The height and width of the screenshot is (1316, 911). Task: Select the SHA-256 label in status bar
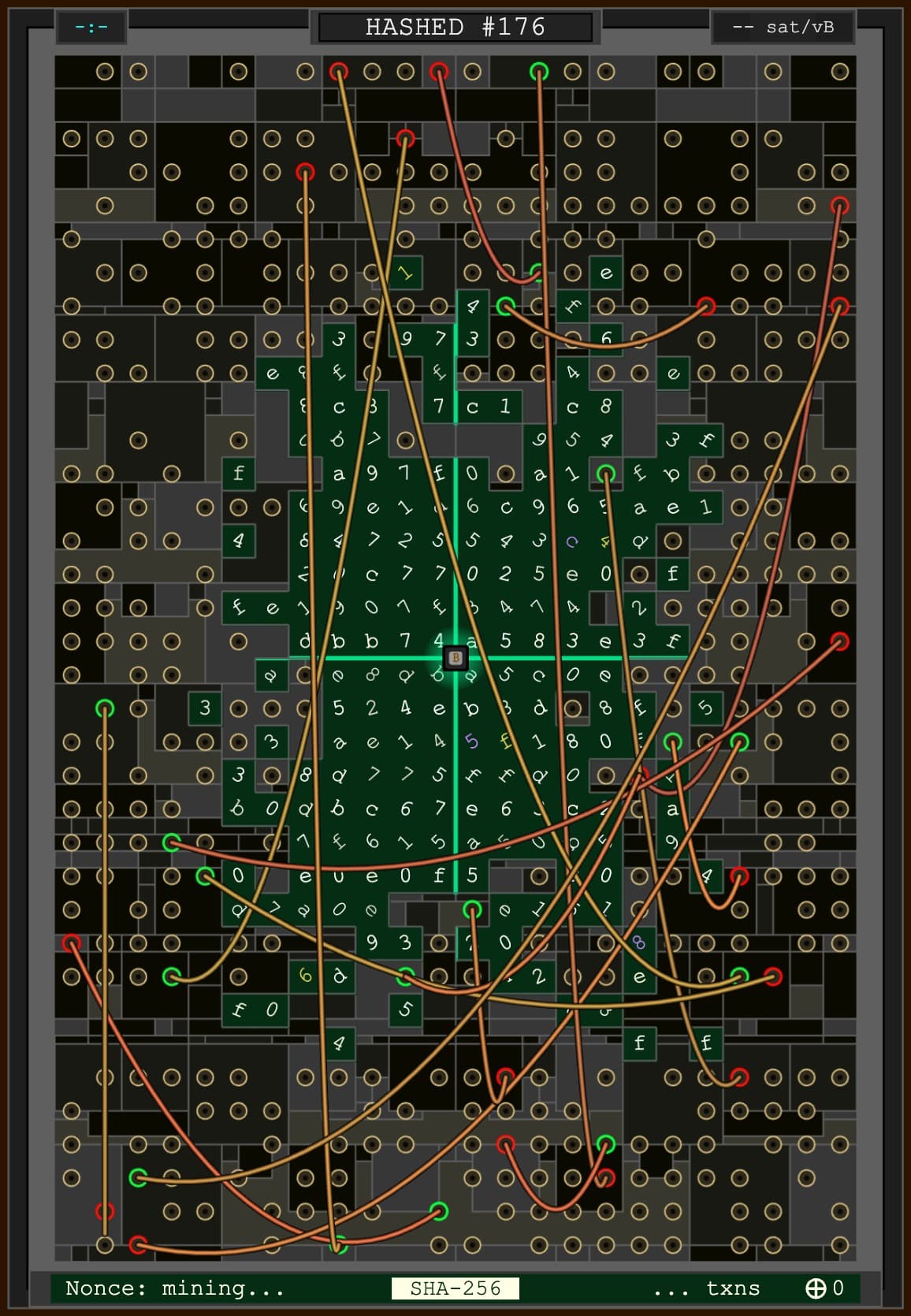coord(455,1288)
